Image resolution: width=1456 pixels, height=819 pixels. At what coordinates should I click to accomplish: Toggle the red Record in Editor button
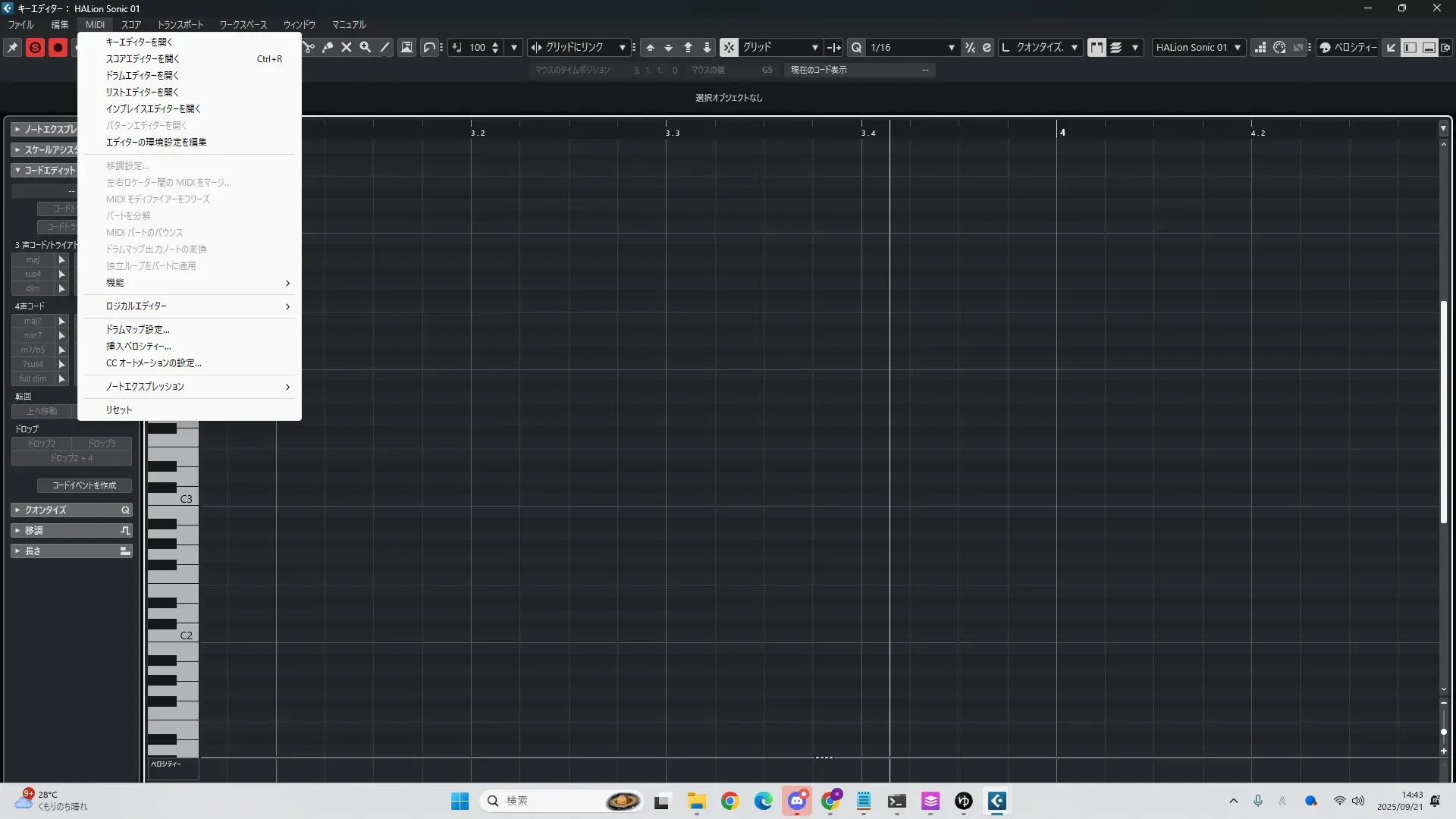click(58, 47)
